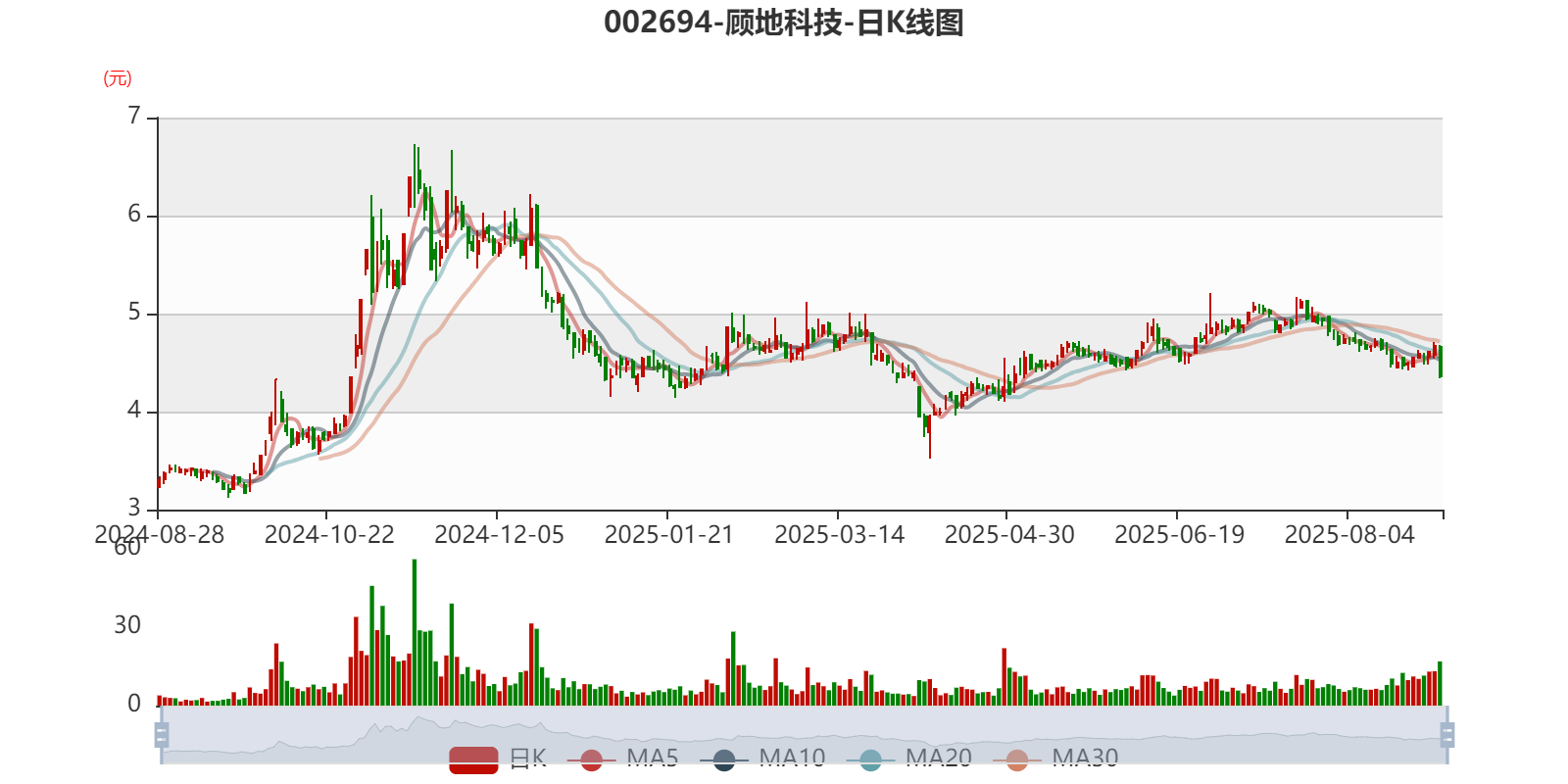Toggle the MA30 line legend
Screen dimensions: 1568x784
tap(1055, 759)
